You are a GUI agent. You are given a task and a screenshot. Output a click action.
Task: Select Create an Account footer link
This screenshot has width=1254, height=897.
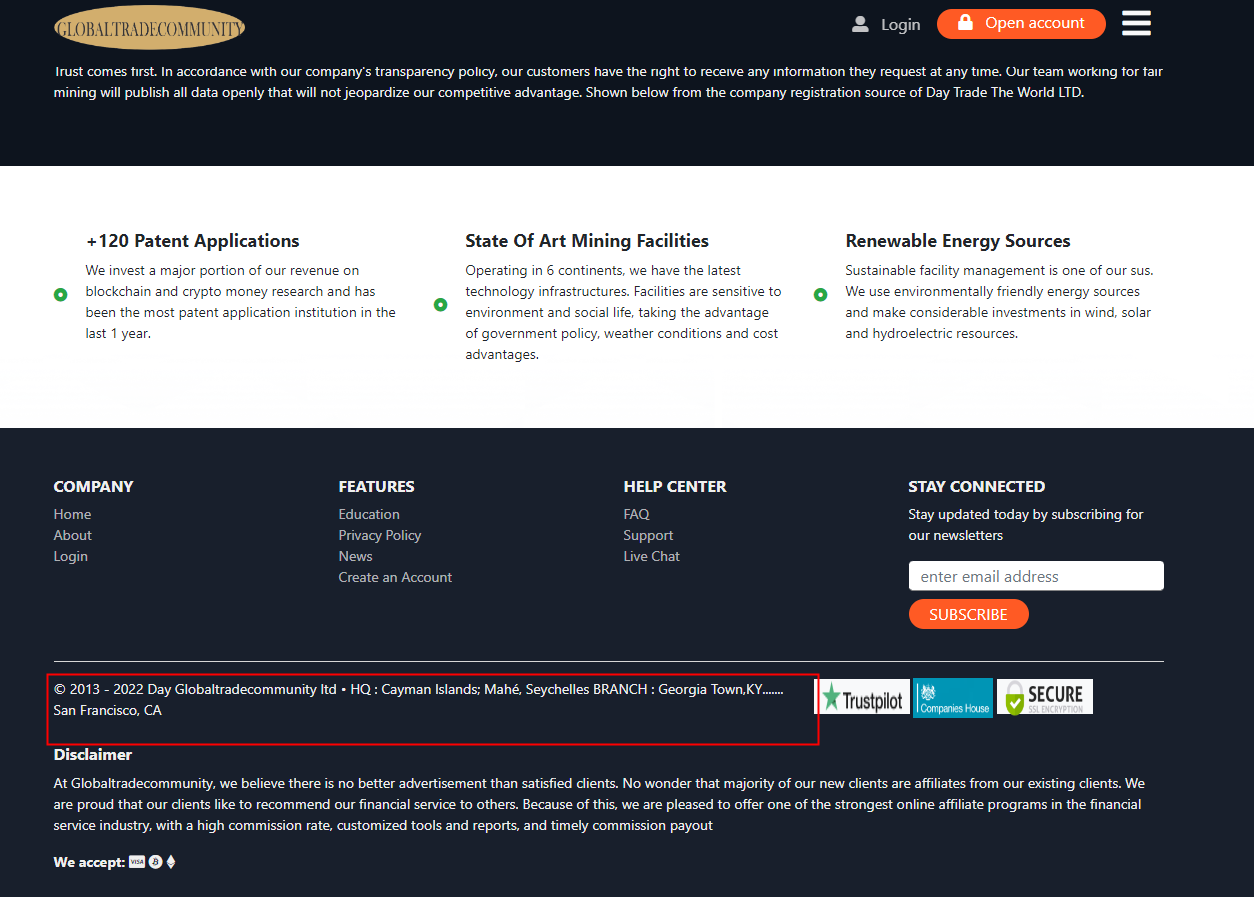coord(395,577)
